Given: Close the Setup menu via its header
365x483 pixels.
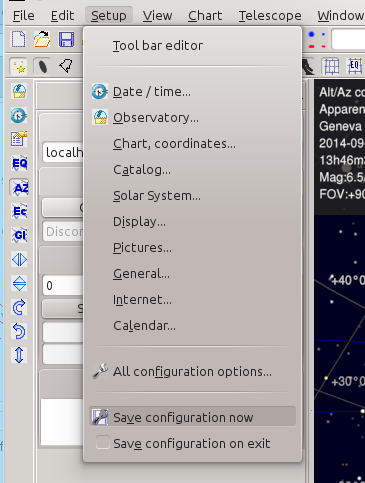Looking at the screenshot, I should coord(109,16).
